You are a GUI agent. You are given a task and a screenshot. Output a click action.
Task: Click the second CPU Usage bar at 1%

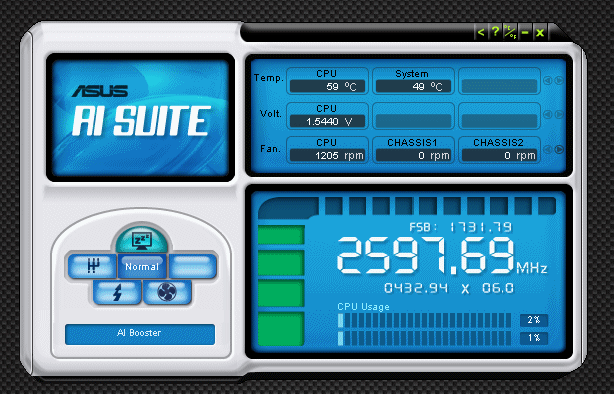[424, 338]
